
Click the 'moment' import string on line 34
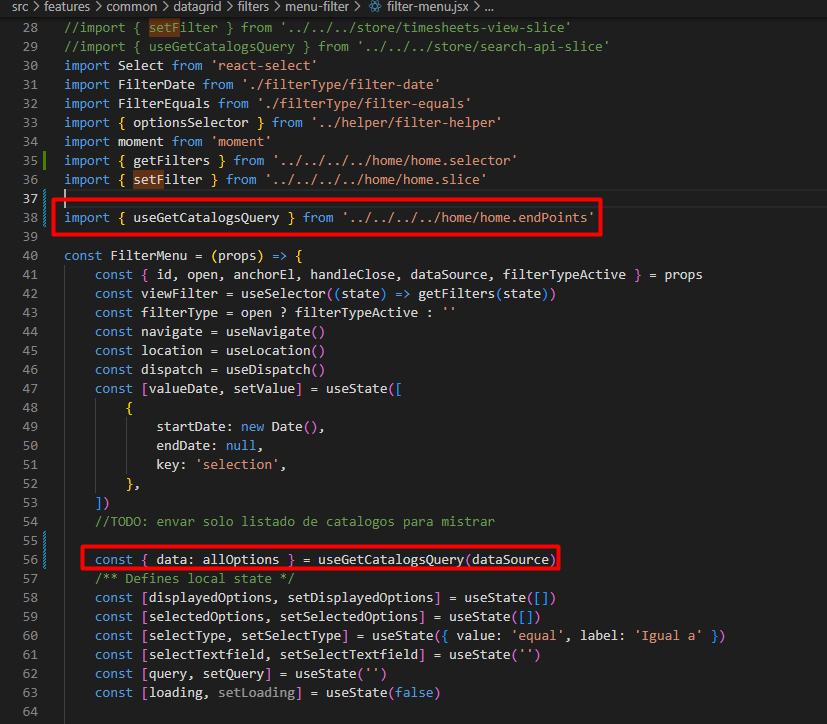coord(243,141)
